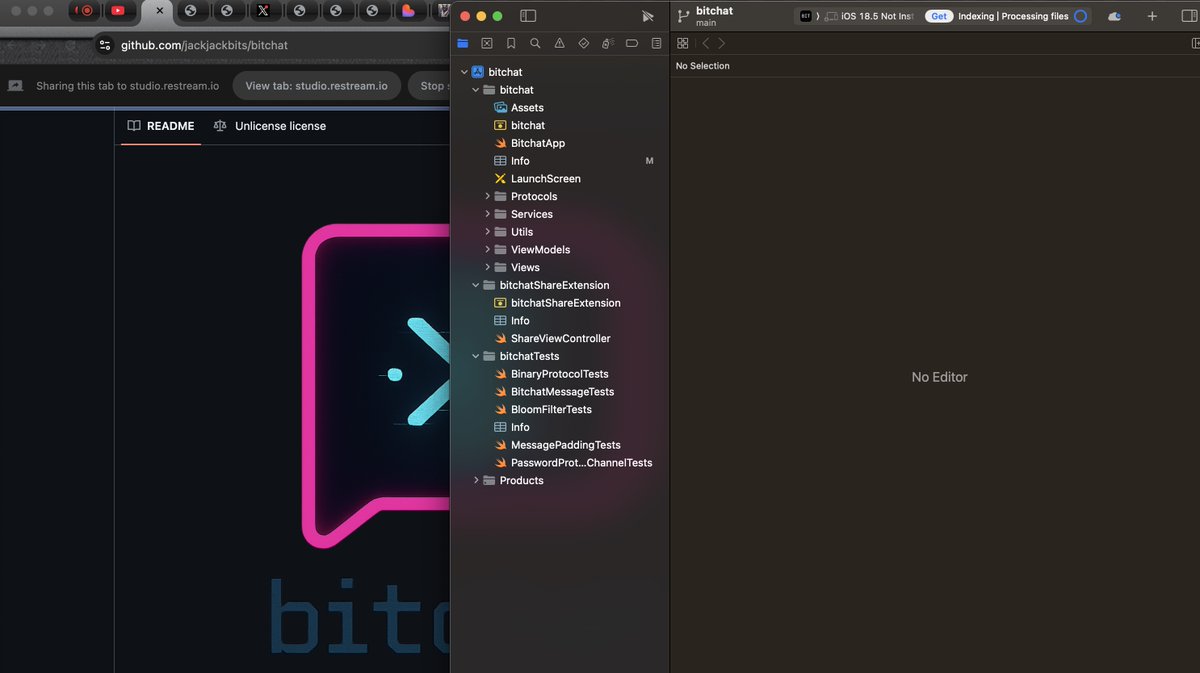1200x673 pixels.
Task: Open the Library with the plus button
Action: tap(1152, 16)
